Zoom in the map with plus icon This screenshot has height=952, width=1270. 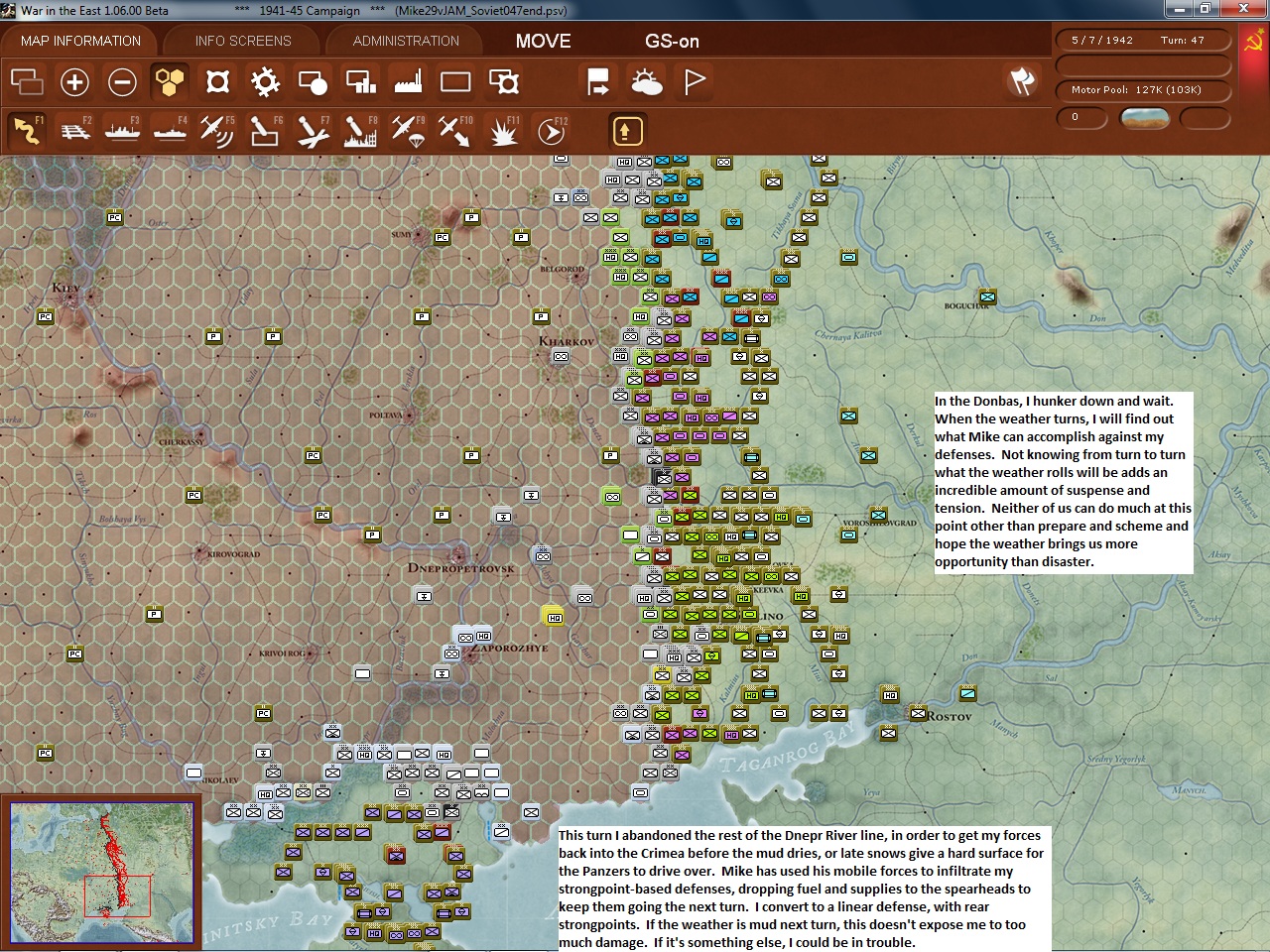[74, 81]
